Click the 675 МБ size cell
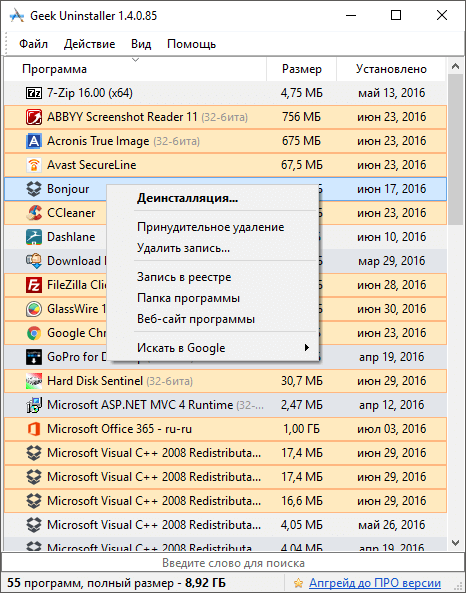The height and width of the screenshot is (593, 466). [301, 141]
